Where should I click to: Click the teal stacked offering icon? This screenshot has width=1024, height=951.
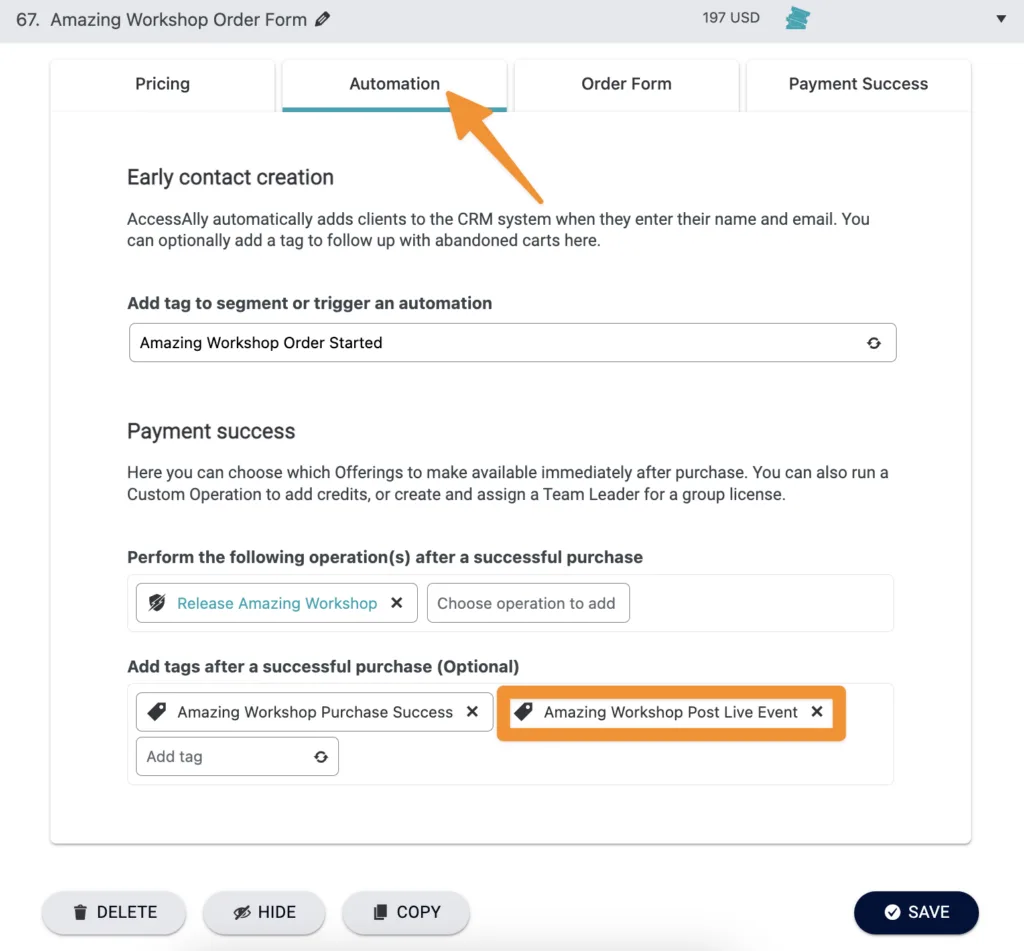(797, 18)
